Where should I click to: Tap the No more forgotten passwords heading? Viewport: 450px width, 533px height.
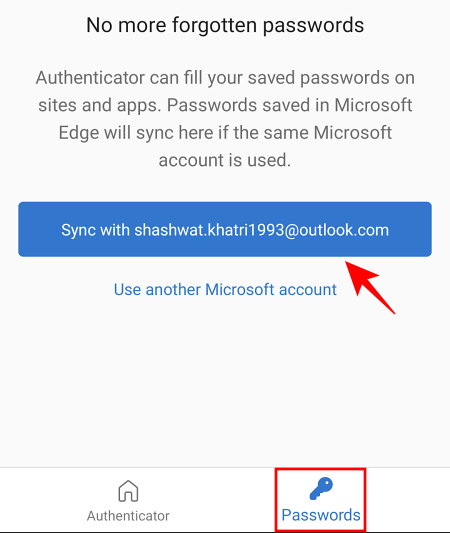click(x=225, y=25)
